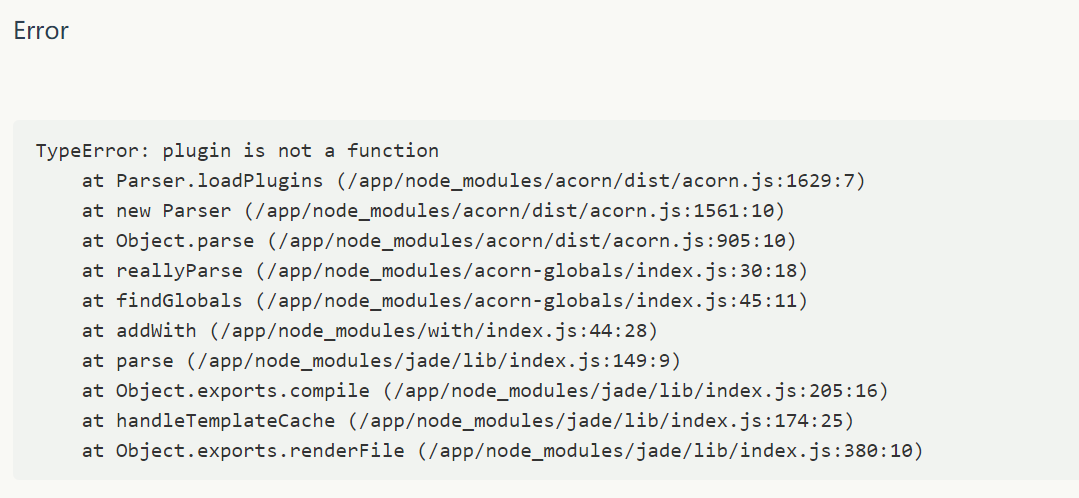Click the Object.parse stack trace line
This screenshot has height=498, width=1079.
click(439, 241)
